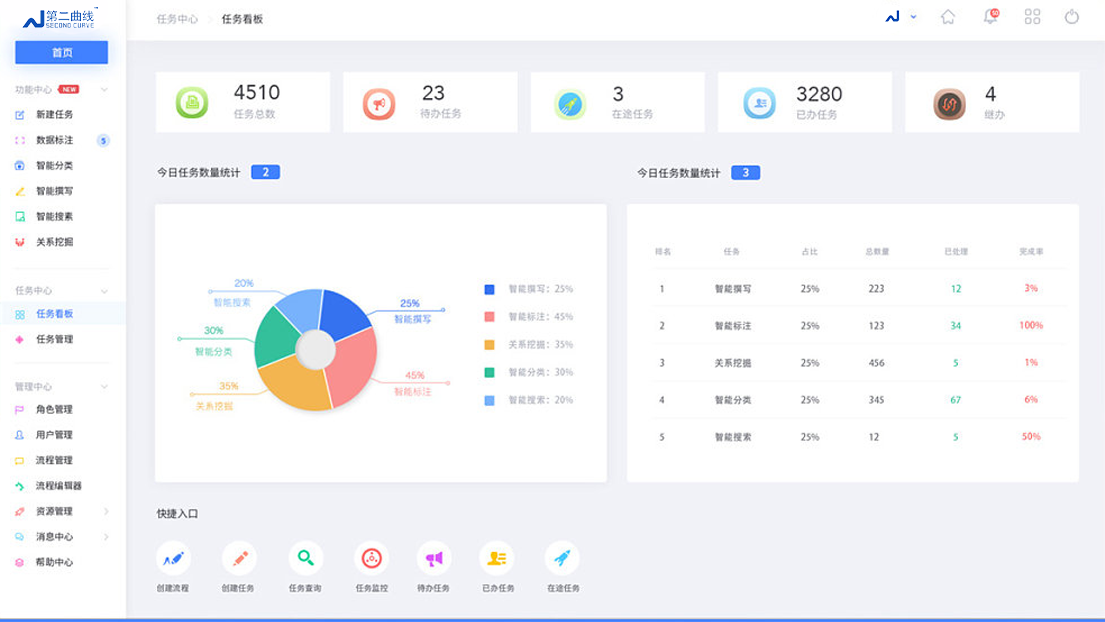Expand the 资源管理 submenu arrow
Screen dimensions: 1105x622
pos(106,511)
